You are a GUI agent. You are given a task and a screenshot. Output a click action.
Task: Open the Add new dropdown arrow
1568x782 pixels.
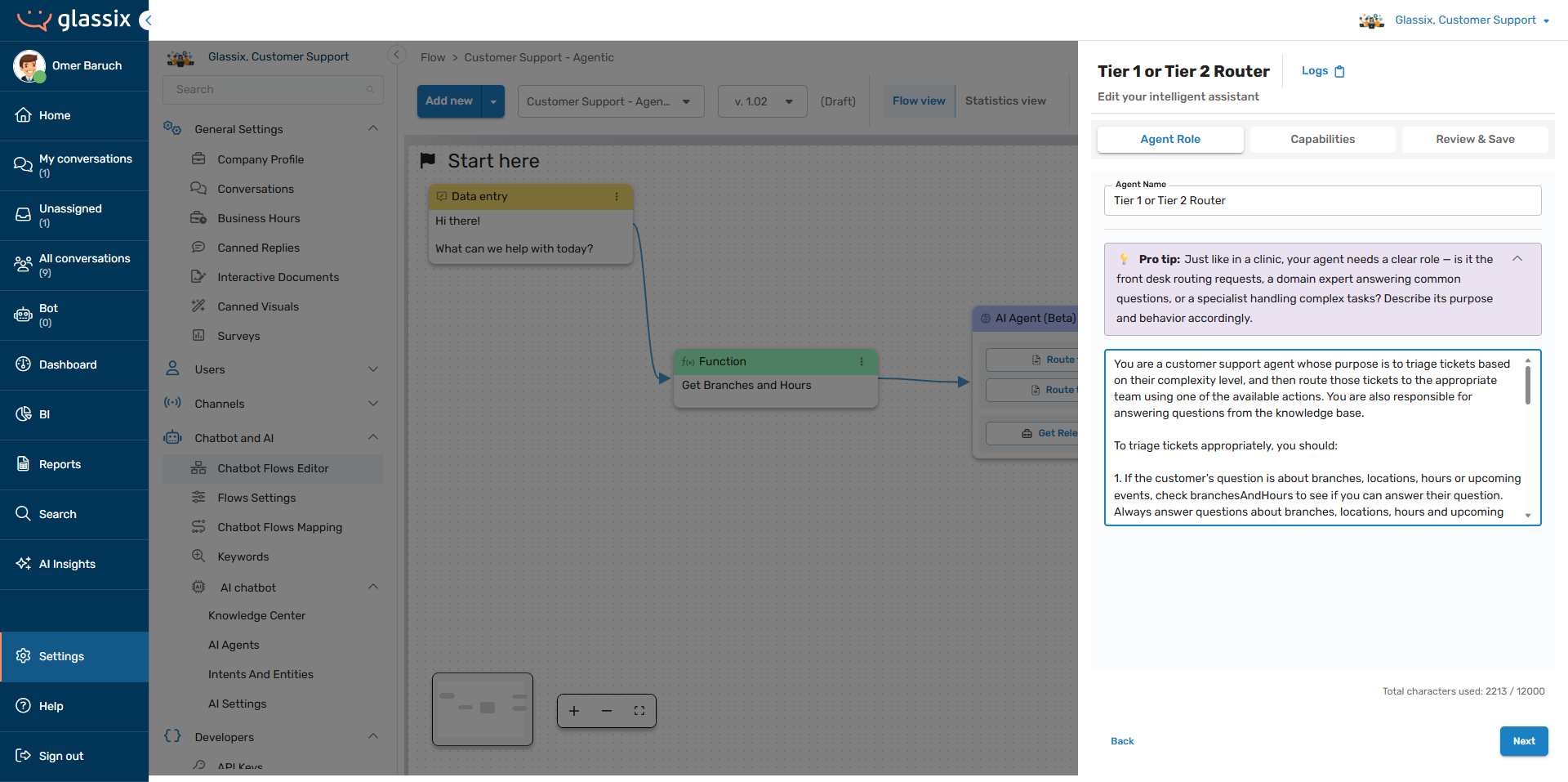point(493,101)
